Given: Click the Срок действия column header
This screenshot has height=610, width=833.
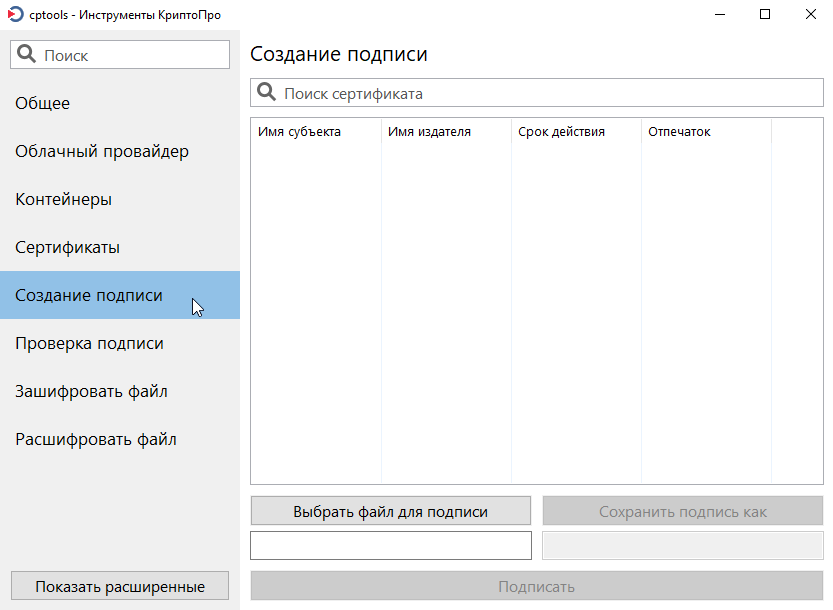Looking at the screenshot, I should [562, 132].
